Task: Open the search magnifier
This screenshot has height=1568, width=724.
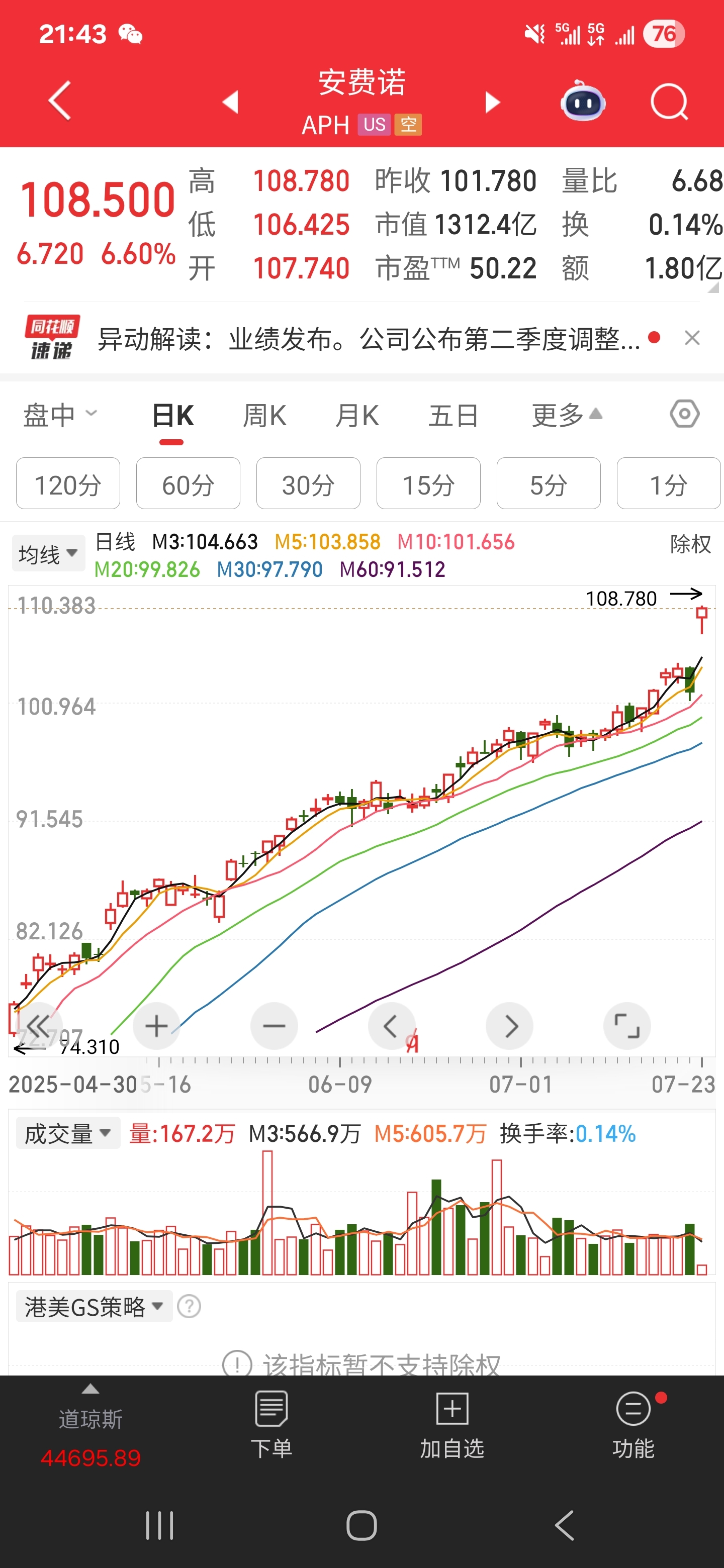Action: [669, 101]
